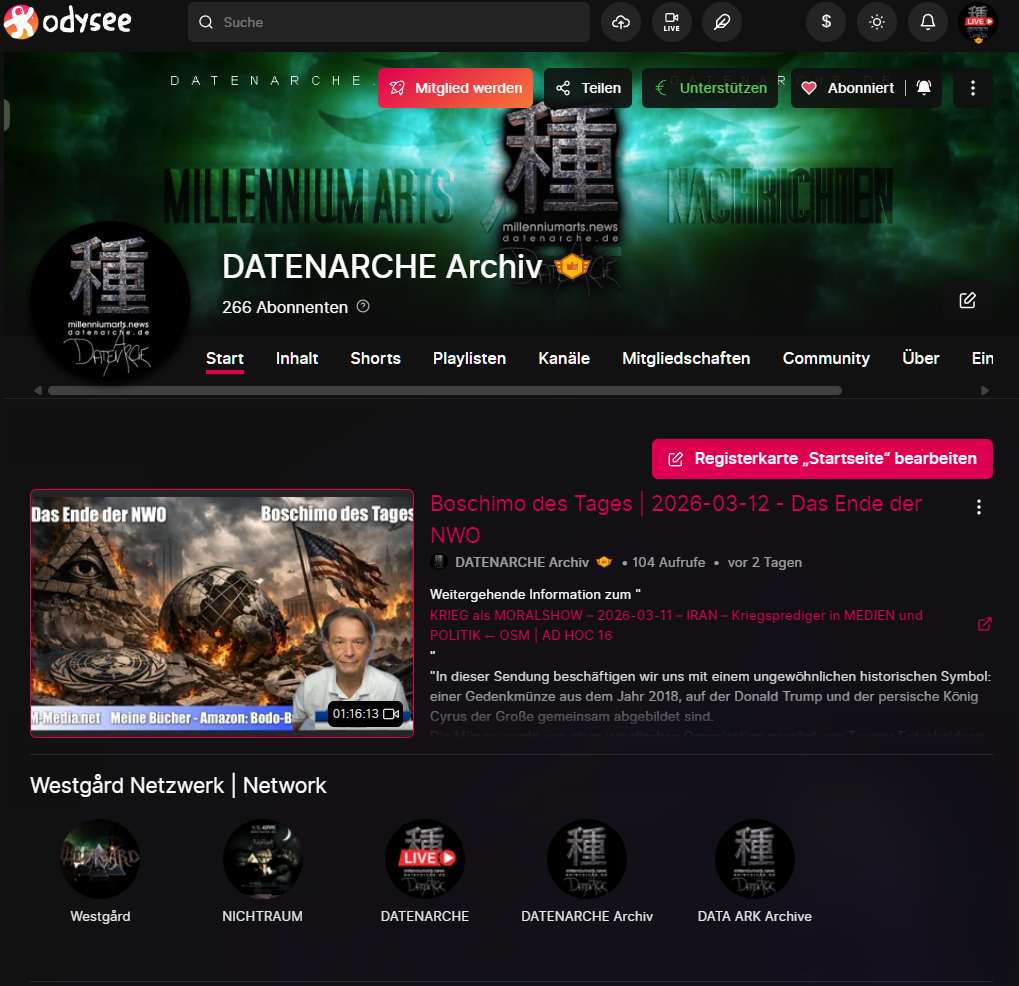1019x986 pixels.
Task: Open the NICHTRAUM channel avatar
Action: click(263, 859)
